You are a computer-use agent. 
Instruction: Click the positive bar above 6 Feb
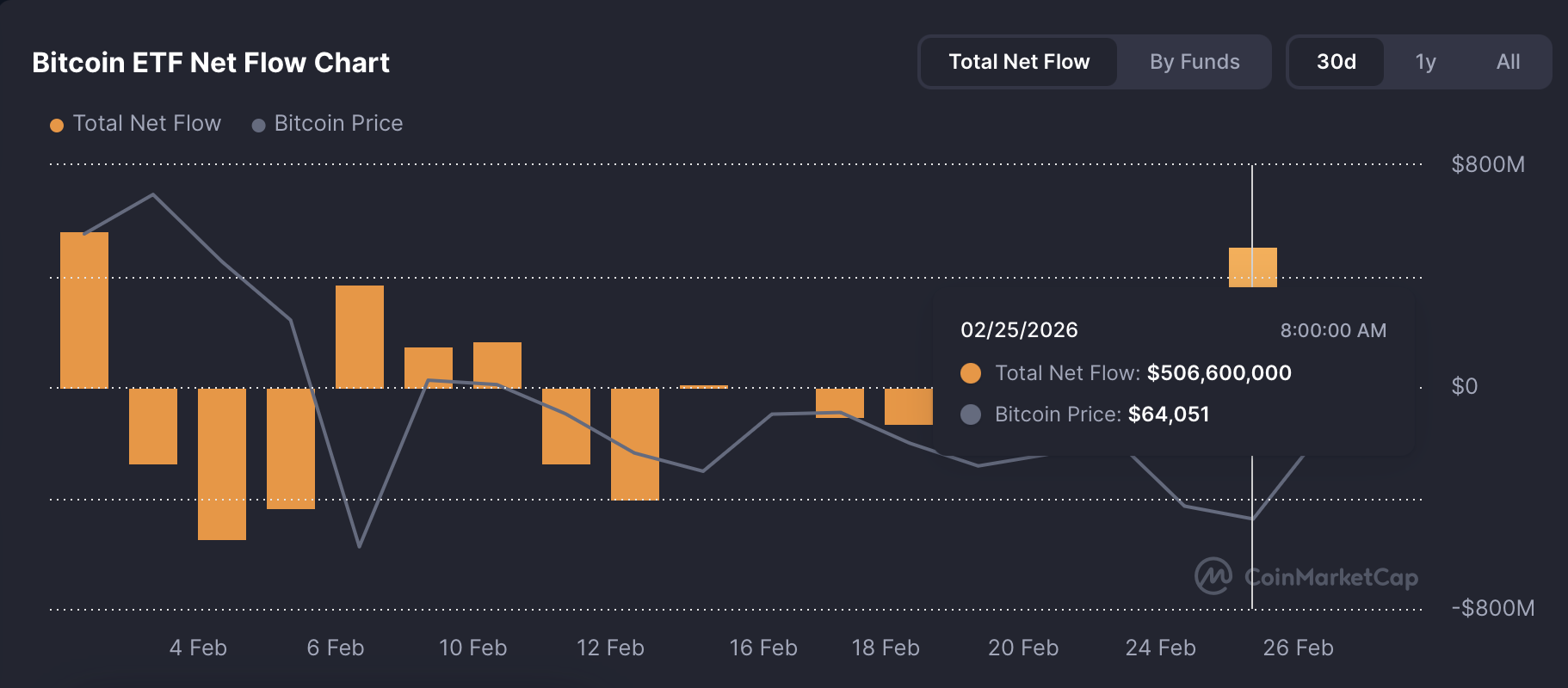tap(360, 337)
